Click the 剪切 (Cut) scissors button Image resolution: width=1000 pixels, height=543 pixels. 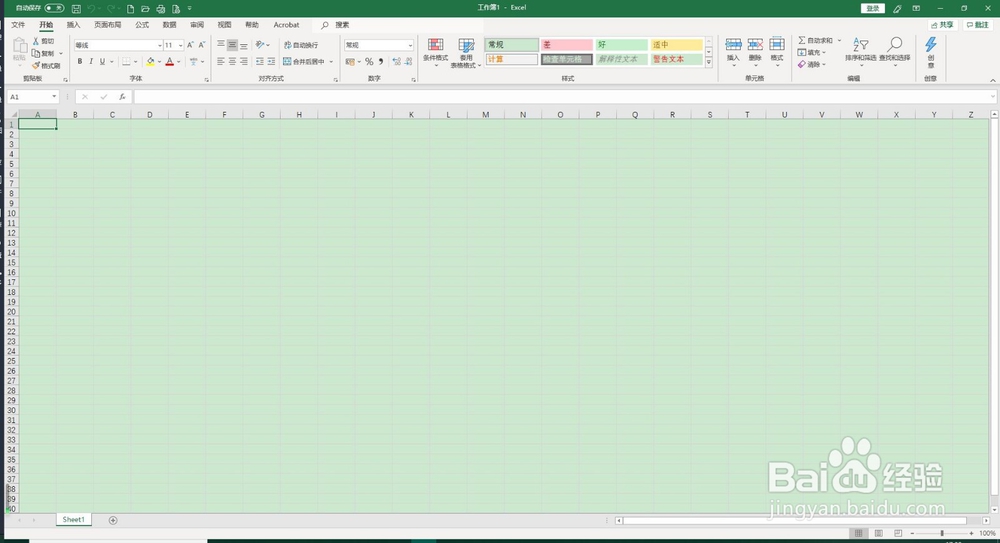click(43, 41)
